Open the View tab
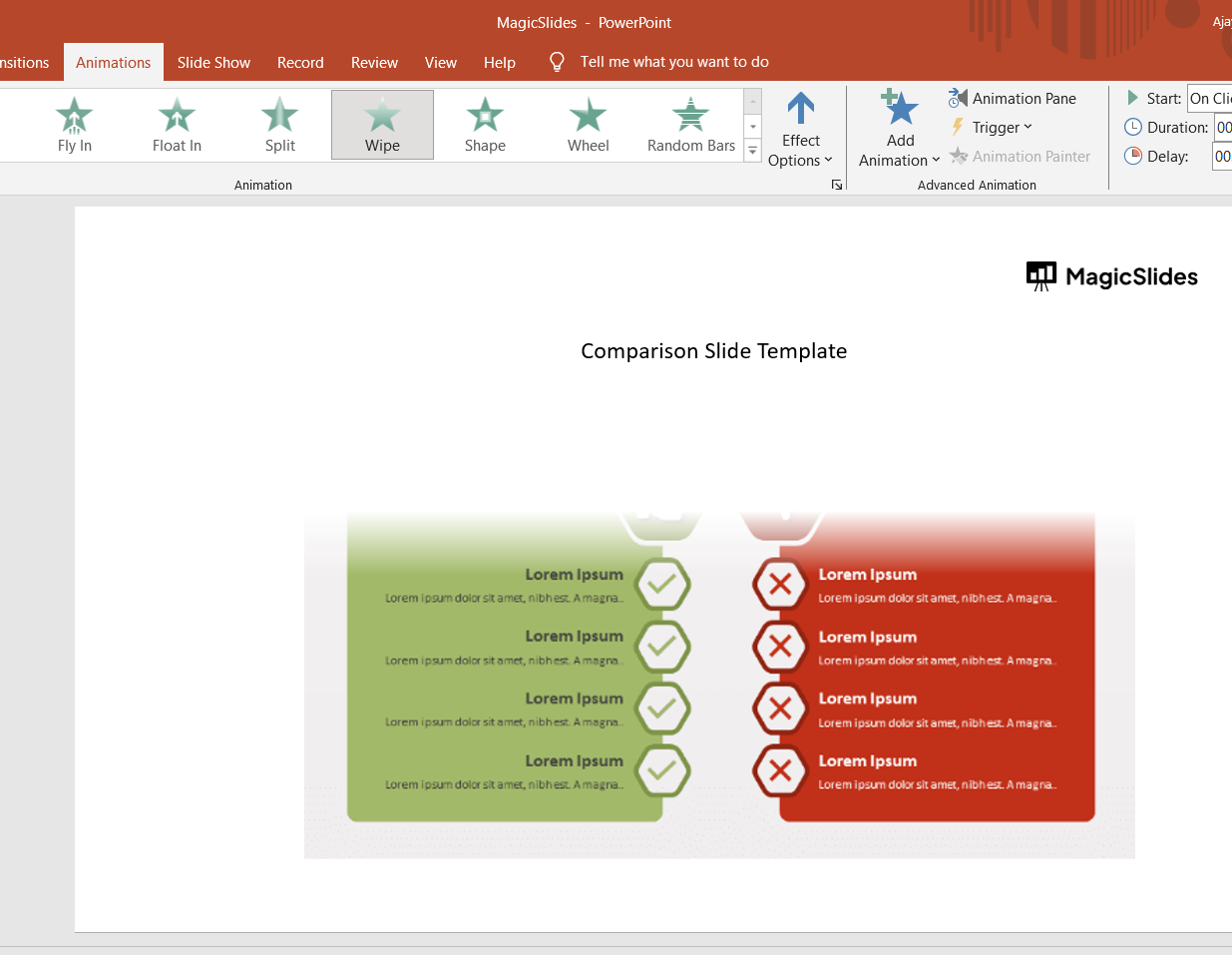This screenshot has width=1232, height=955. (440, 62)
